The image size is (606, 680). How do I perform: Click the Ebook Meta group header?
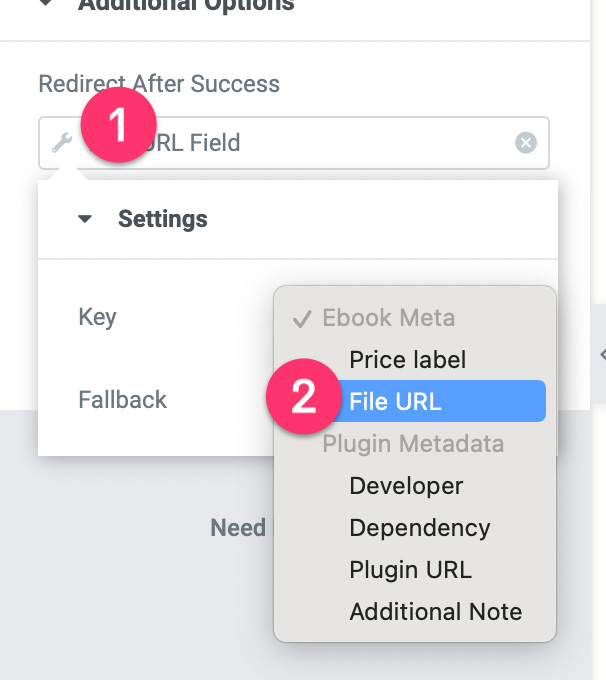click(x=389, y=318)
